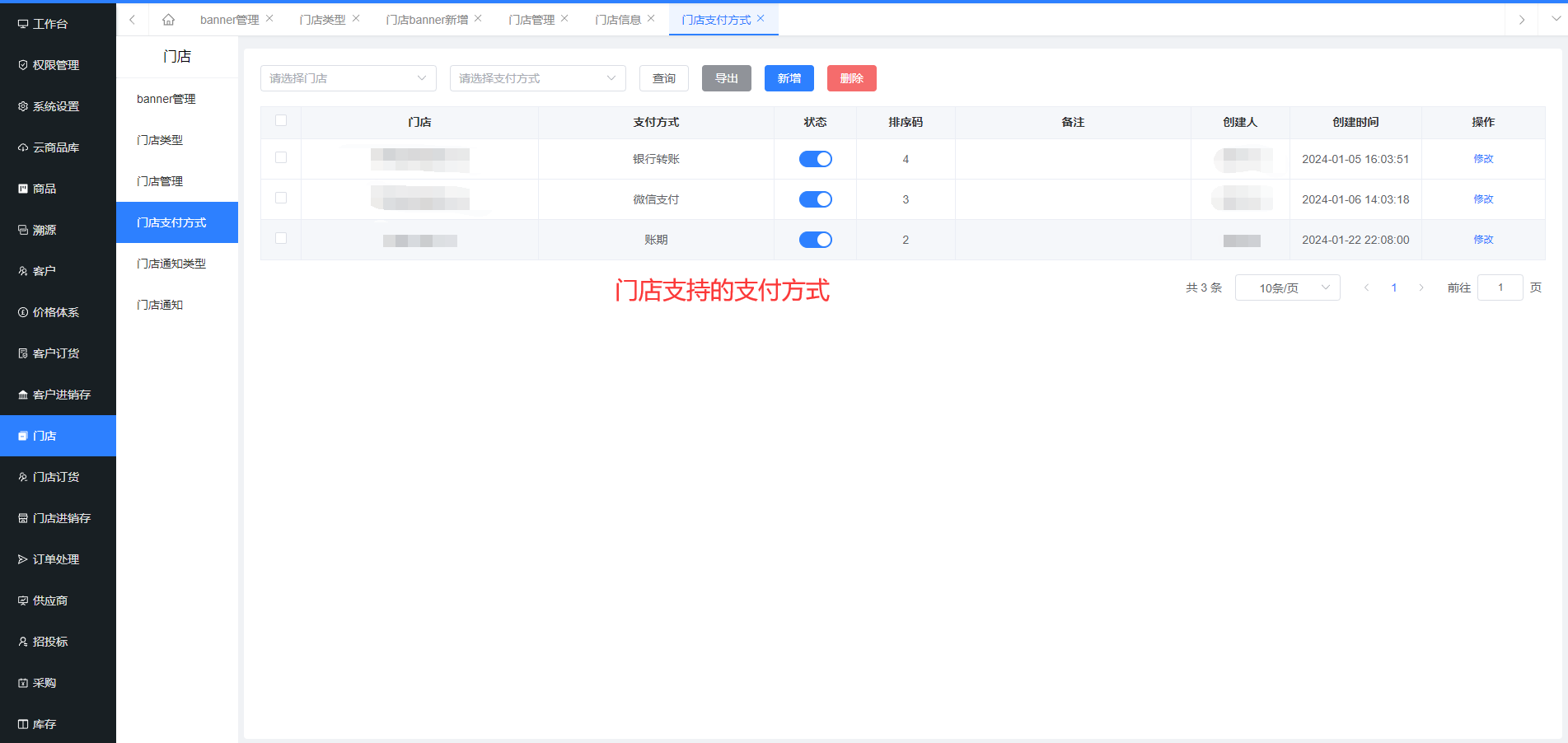This screenshot has height=743, width=1568.
Task: Open banner管理 in the submenu
Action: (x=177, y=99)
